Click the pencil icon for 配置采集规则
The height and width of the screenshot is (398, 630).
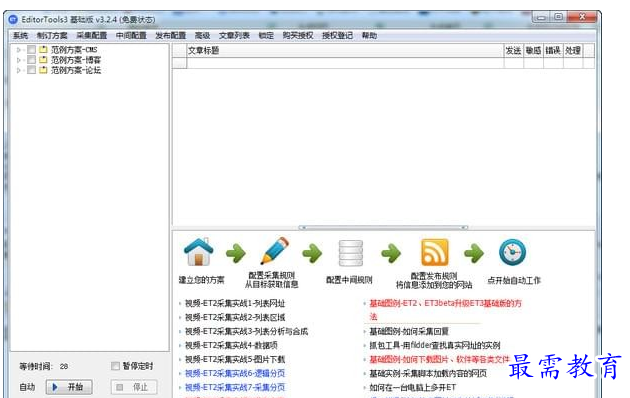[275, 251]
